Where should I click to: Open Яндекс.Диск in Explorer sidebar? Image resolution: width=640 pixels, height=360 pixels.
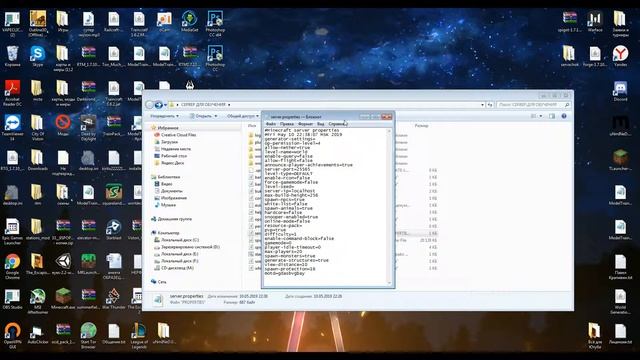(172, 162)
